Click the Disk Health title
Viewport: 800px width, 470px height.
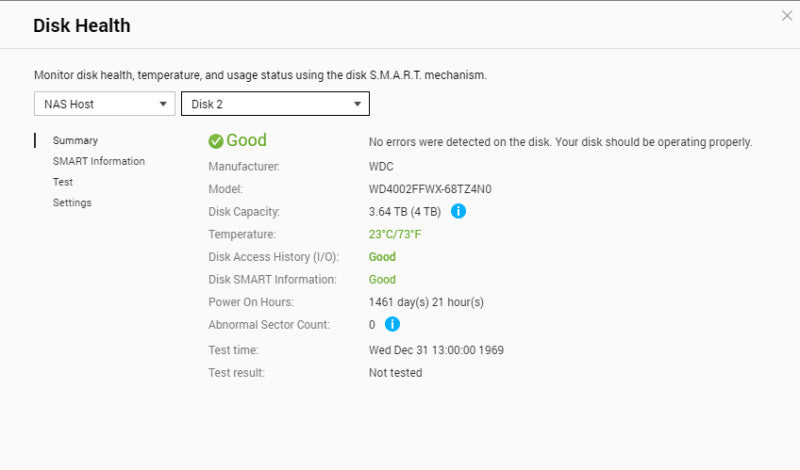tap(82, 26)
